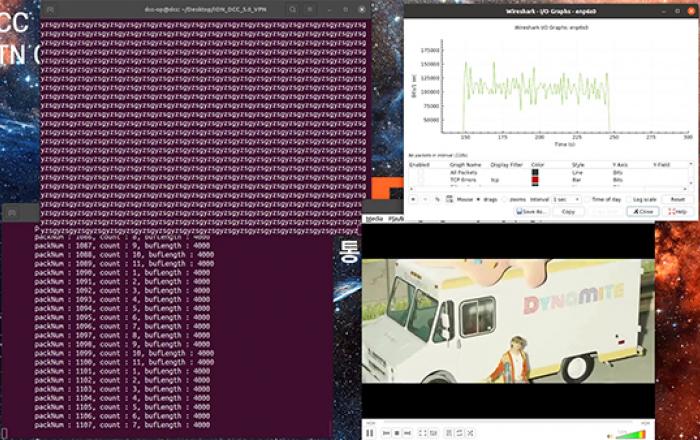Open the Interval dropdown set to 1 sec

[567, 199]
